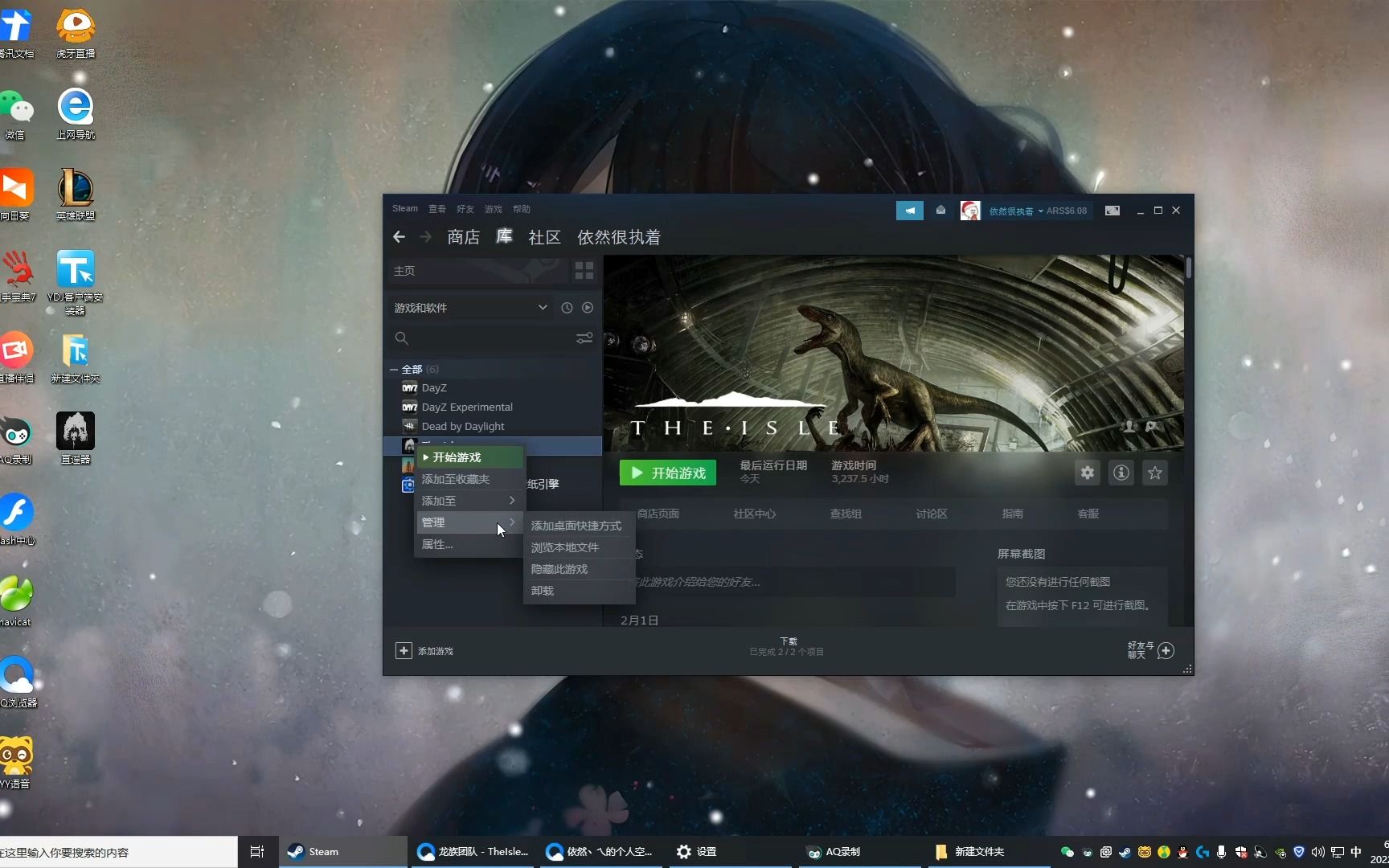Viewport: 1389px width, 868px height.
Task: Click the WeChat tray icon
Action: coord(1067,852)
